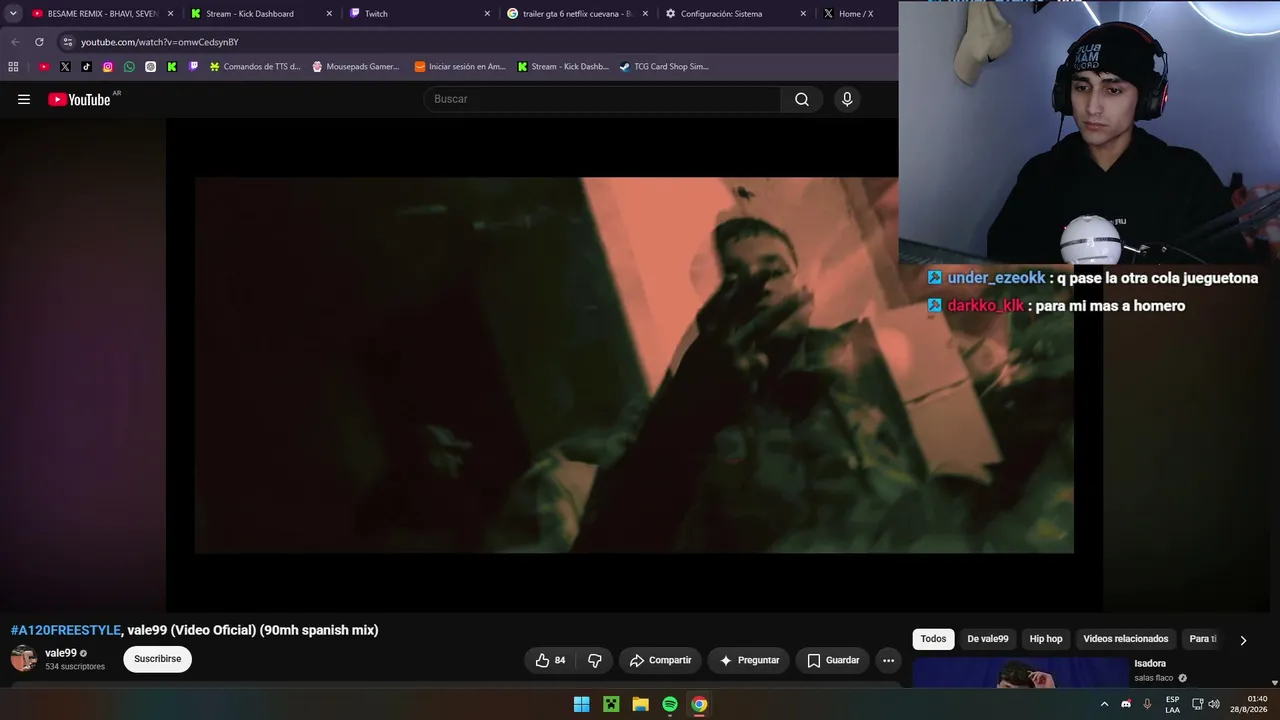Like the video with thumbs up
The height and width of the screenshot is (720, 1280).
click(x=549, y=660)
